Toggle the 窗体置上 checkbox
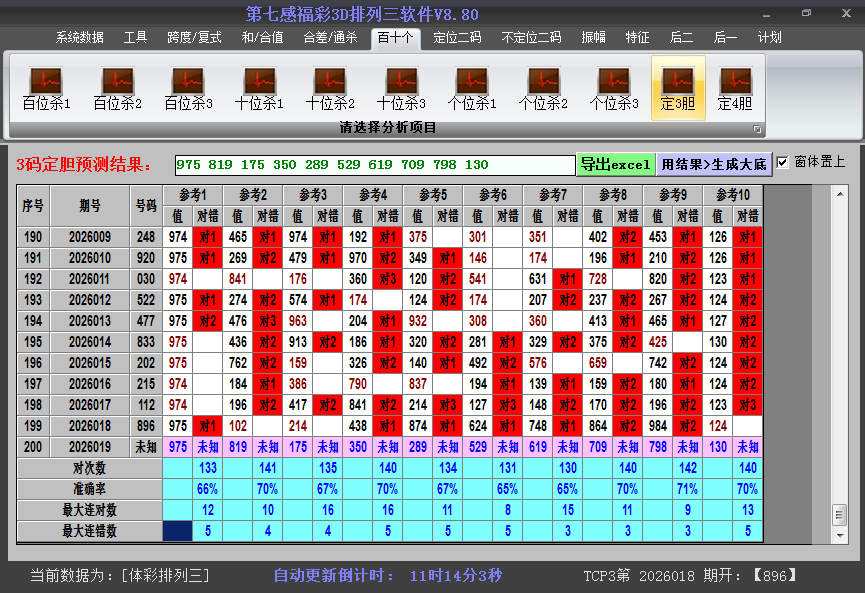This screenshot has width=865, height=593. (783, 163)
